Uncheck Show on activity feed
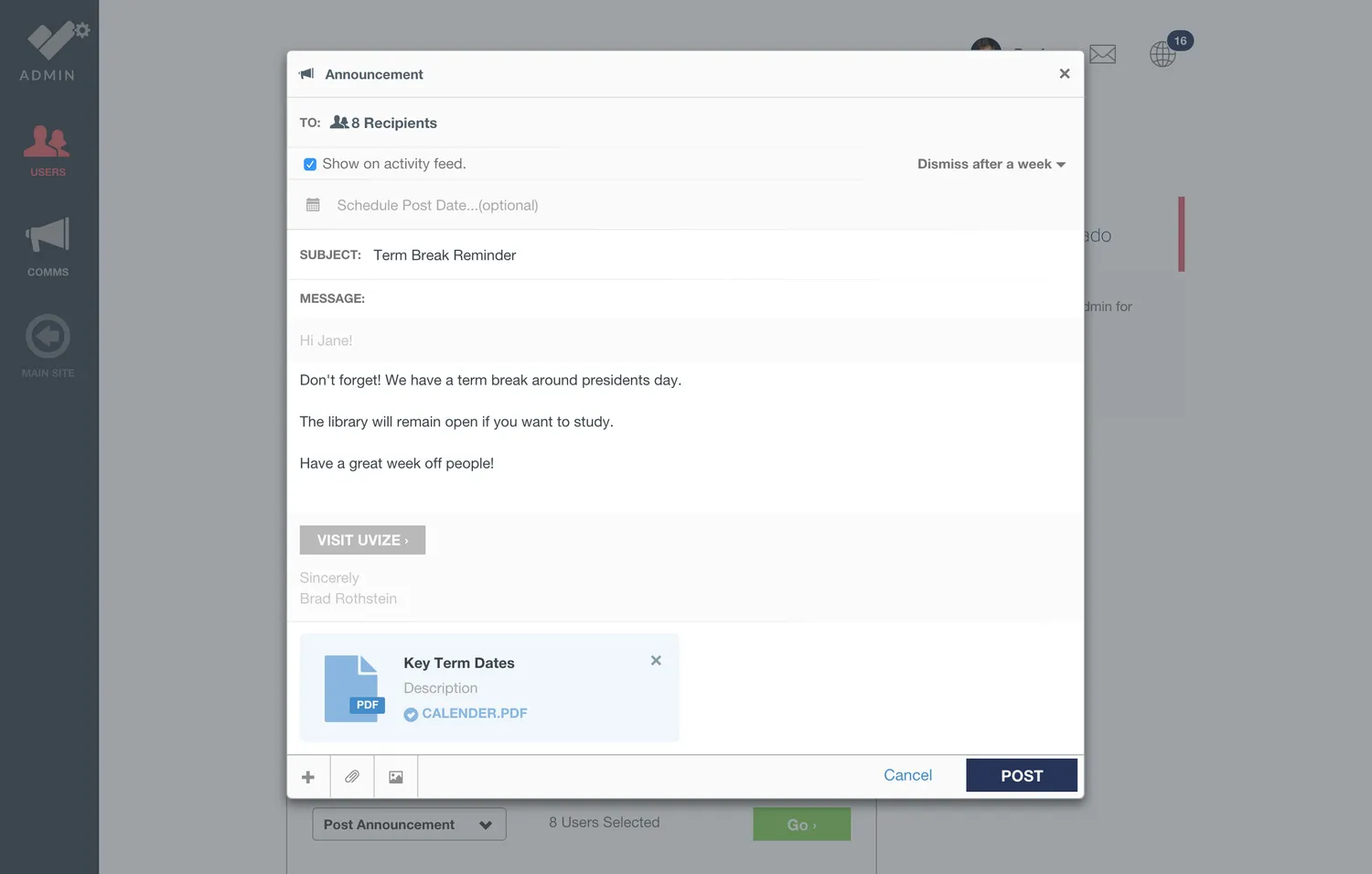The height and width of the screenshot is (874, 1372). coord(310,165)
